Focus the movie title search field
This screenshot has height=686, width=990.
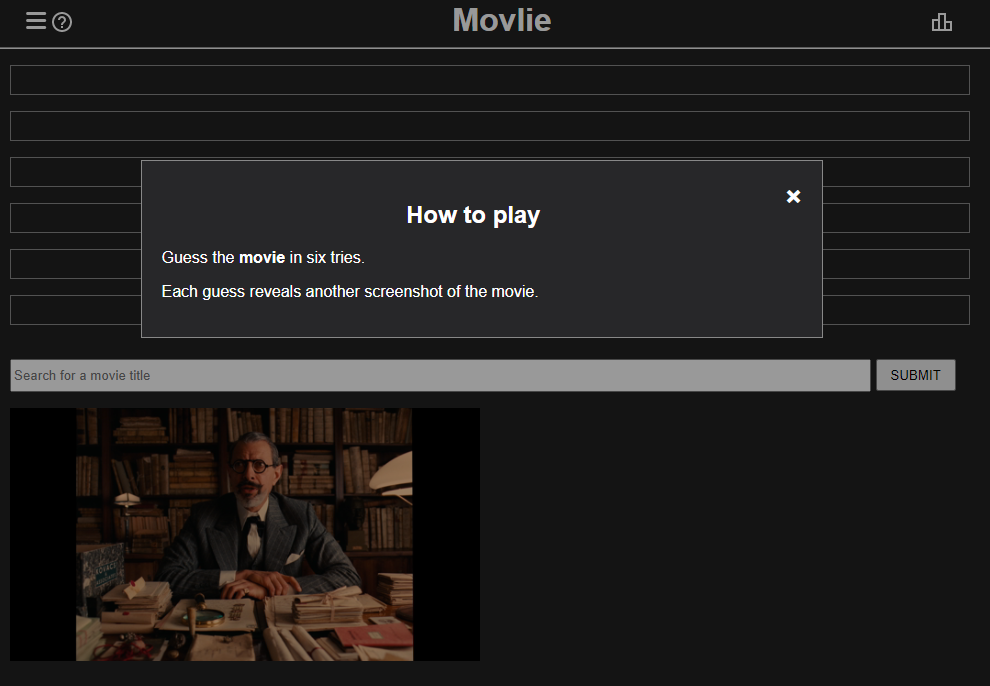(x=440, y=376)
